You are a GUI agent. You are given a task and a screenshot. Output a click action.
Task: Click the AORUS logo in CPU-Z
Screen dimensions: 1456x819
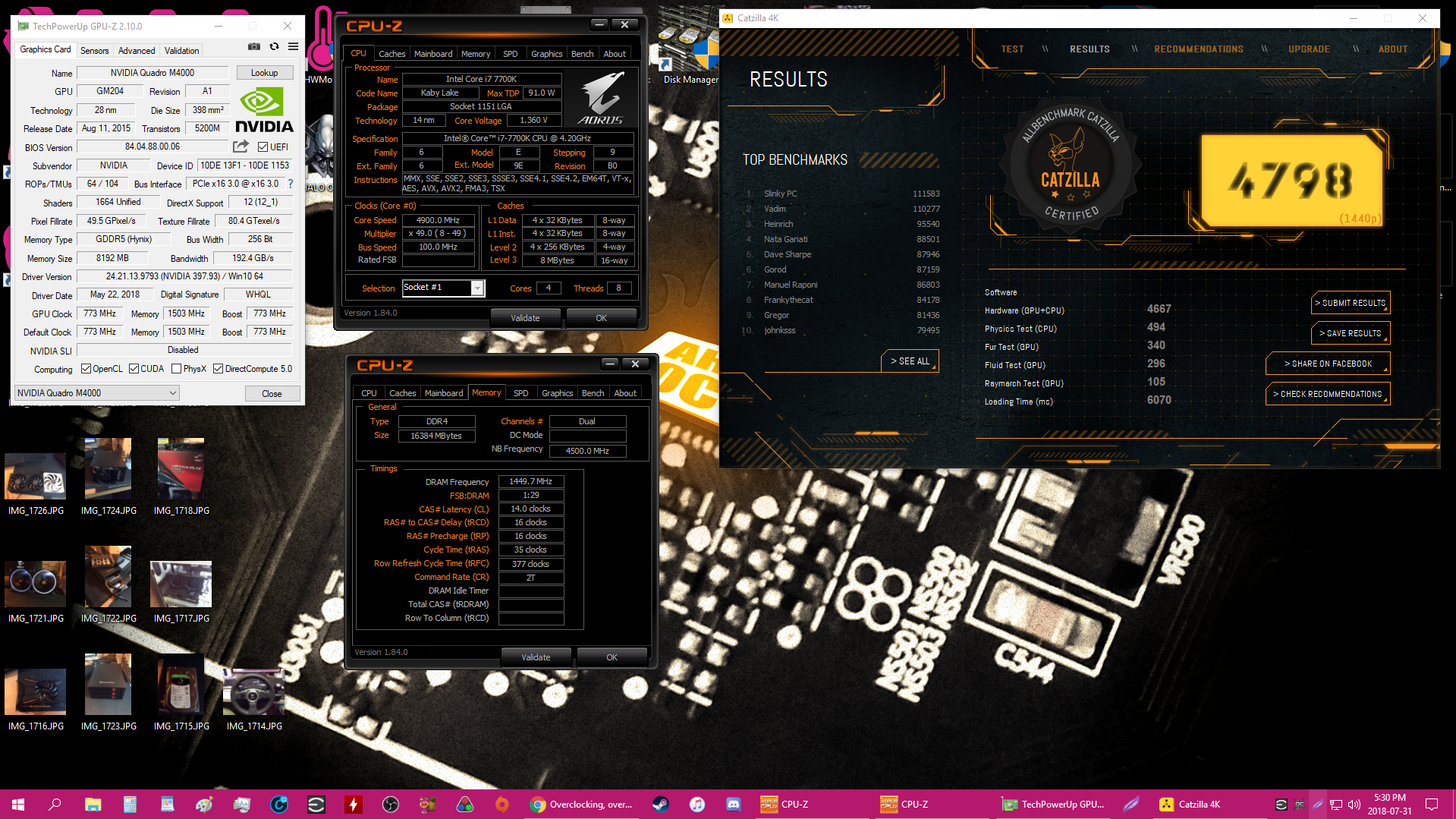[601, 99]
